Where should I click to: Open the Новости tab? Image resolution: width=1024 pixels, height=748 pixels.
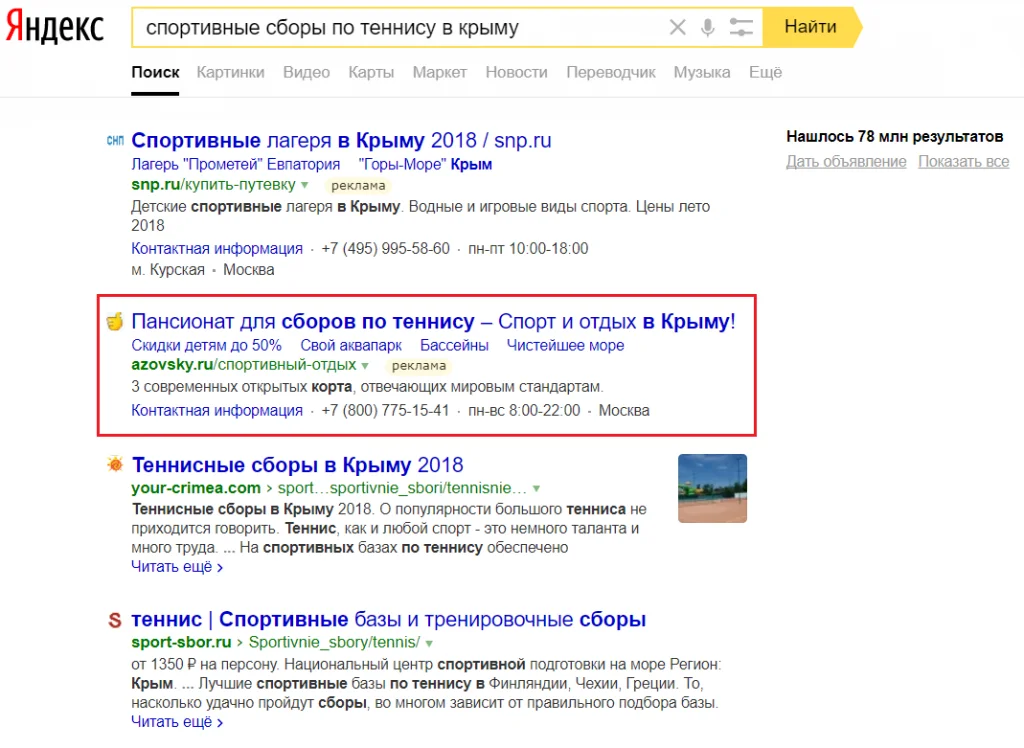pos(516,72)
